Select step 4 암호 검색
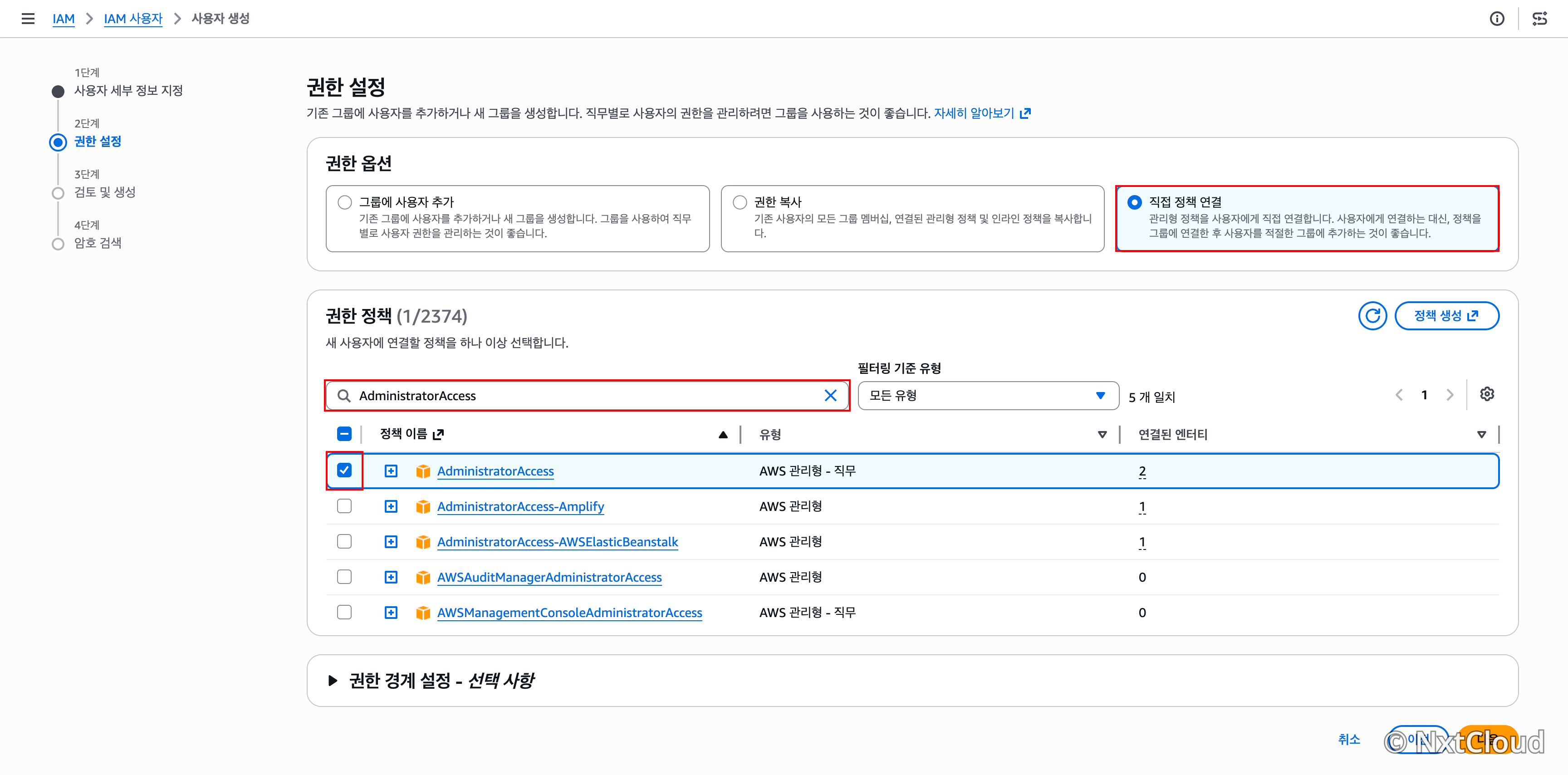 (x=98, y=243)
